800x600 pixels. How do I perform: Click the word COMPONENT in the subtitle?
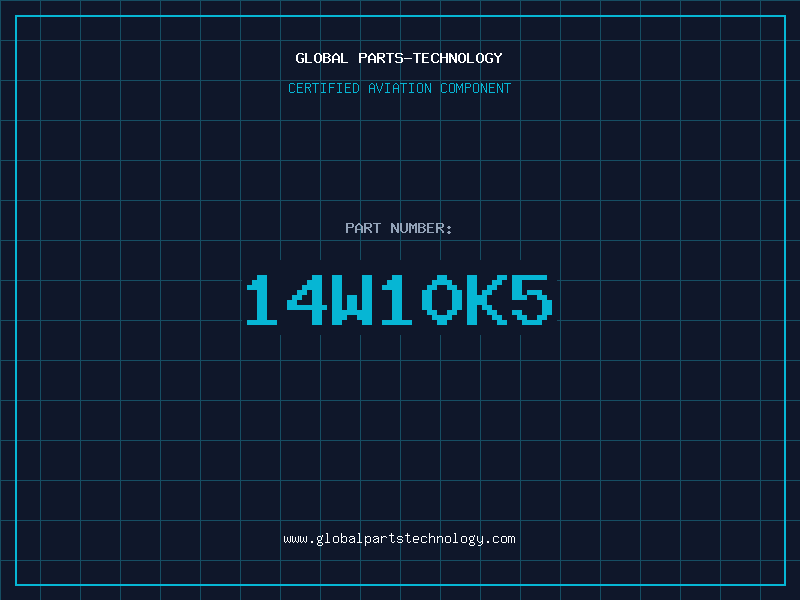point(476,88)
